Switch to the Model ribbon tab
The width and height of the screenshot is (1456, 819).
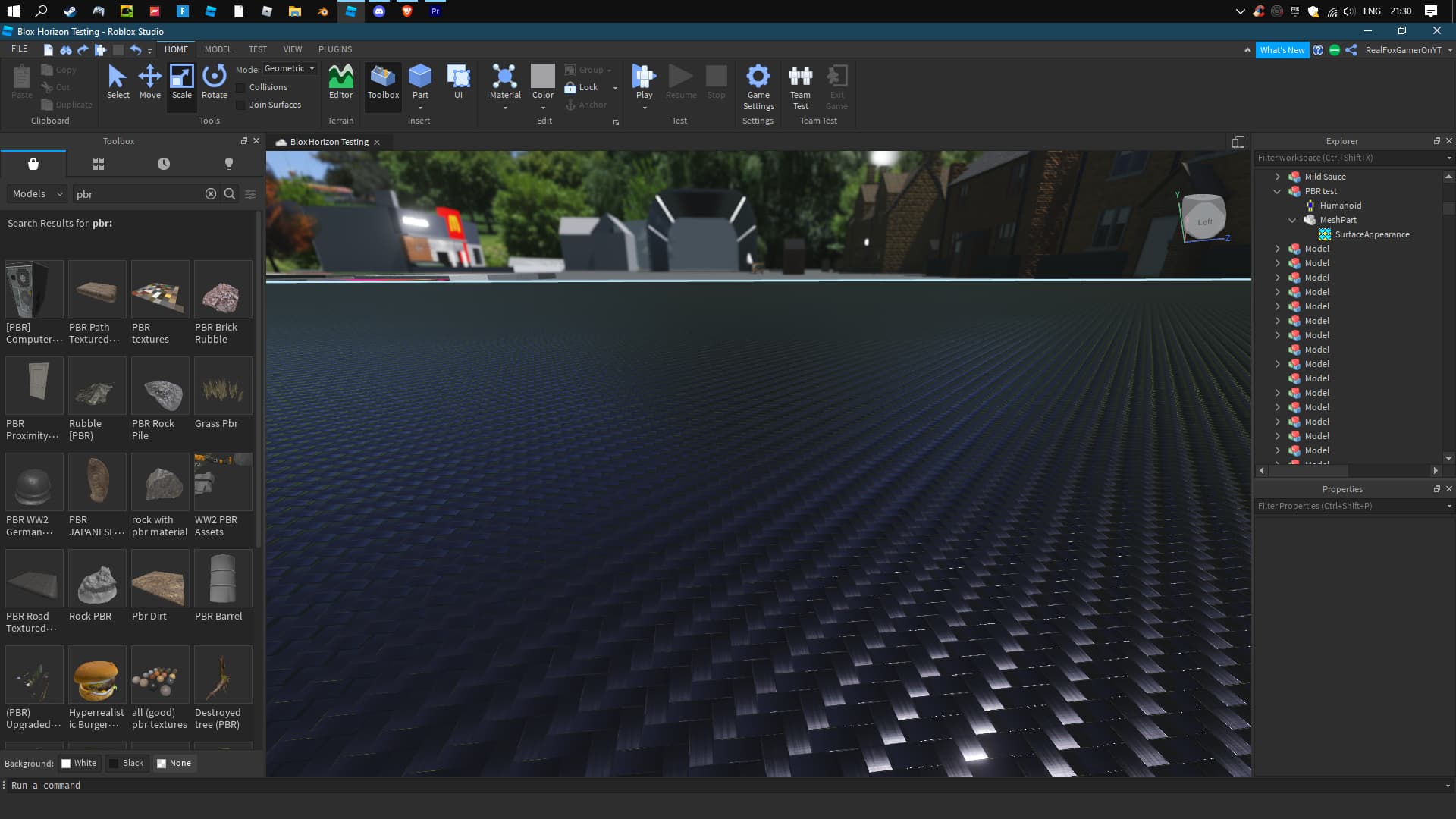coord(218,49)
